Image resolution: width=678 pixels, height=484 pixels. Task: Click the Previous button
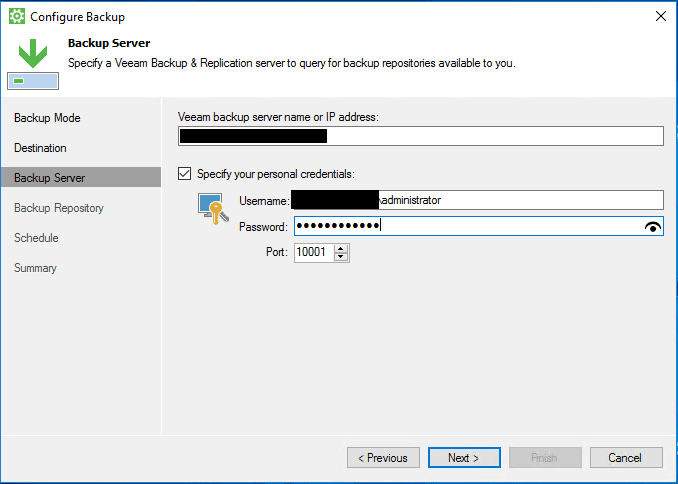pyautogui.click(x=383, y=458)
